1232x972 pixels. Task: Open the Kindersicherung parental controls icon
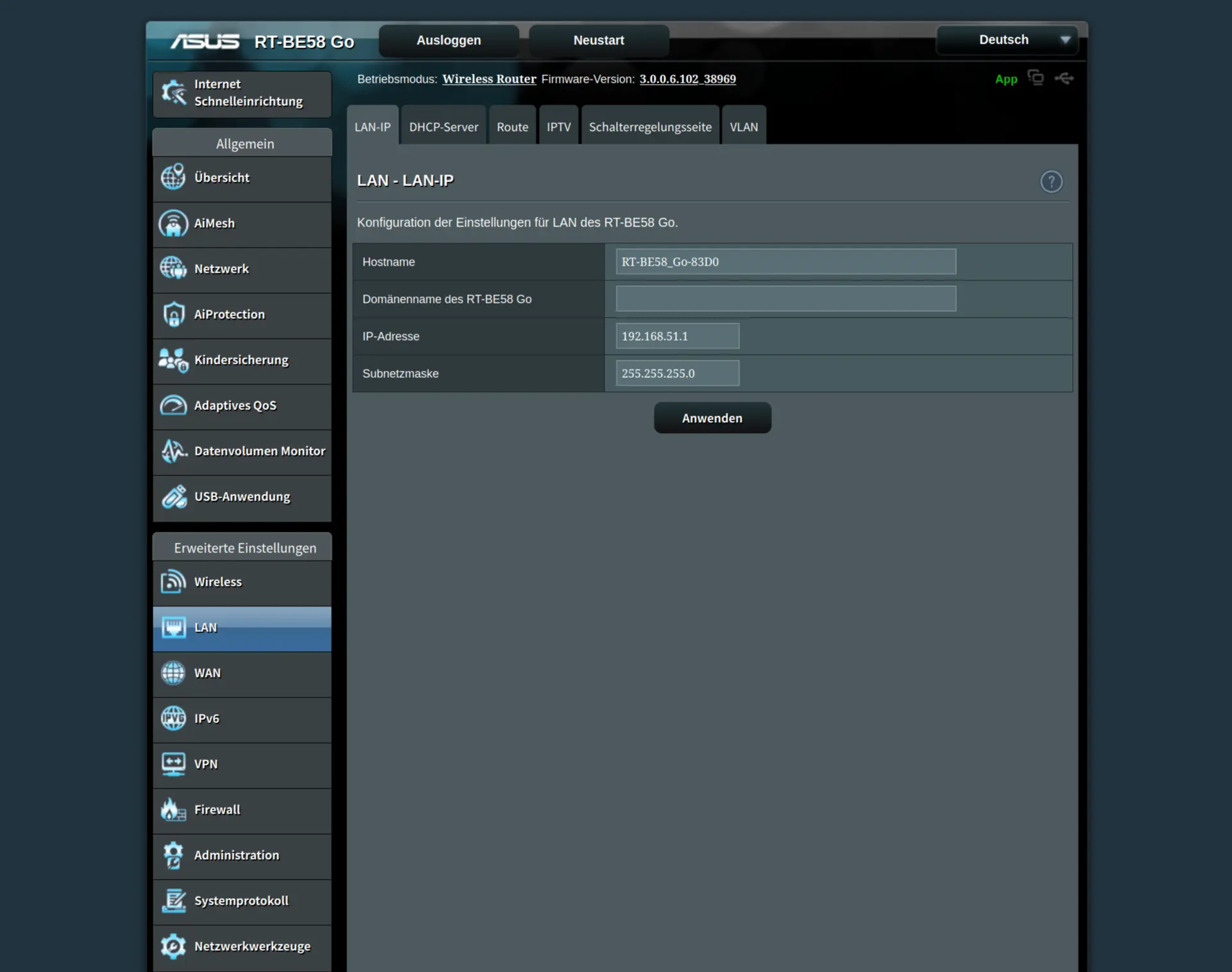coord(173,360)
